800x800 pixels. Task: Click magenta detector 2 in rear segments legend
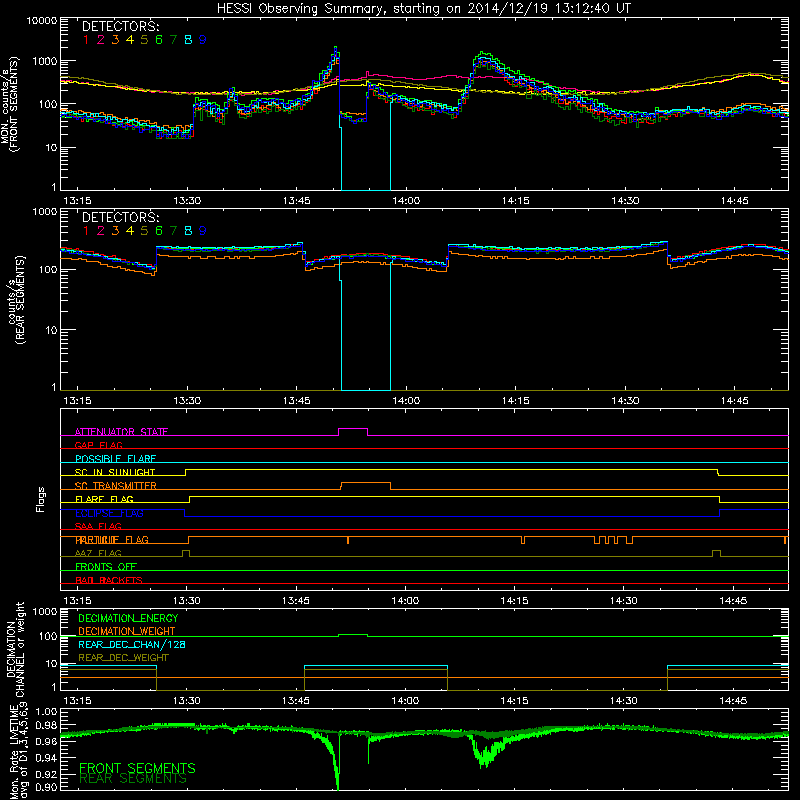(101, 231)
